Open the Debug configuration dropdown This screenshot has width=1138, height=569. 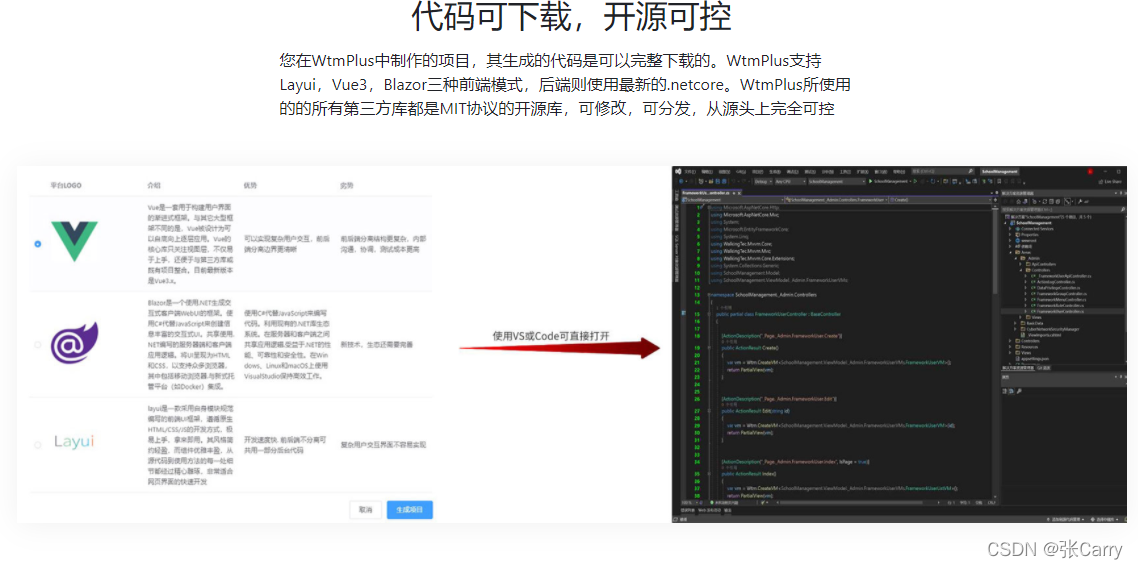point(764,181)
